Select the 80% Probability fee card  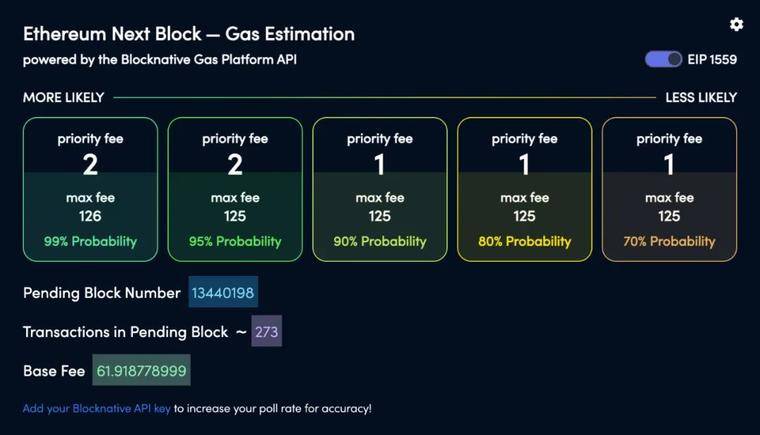[x=524, y=189]
